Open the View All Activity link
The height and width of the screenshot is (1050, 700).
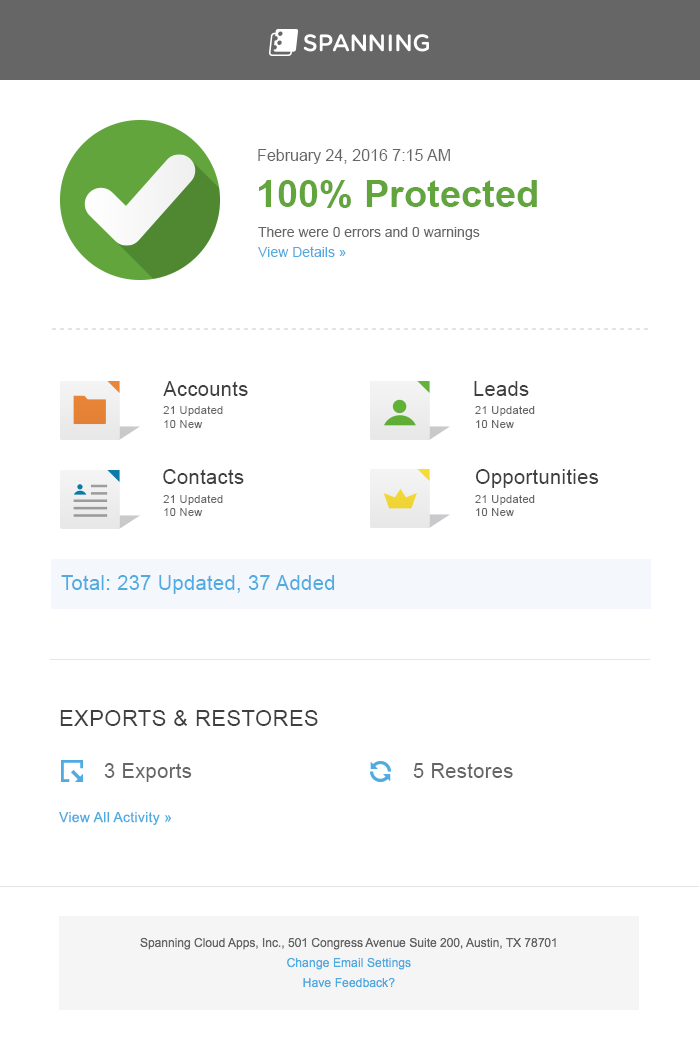(115, 818)
